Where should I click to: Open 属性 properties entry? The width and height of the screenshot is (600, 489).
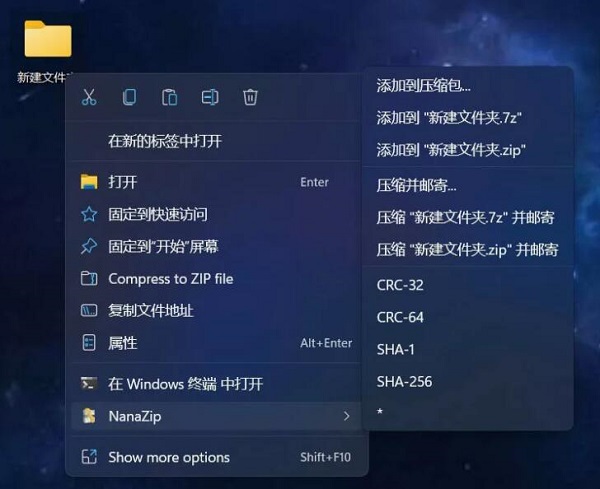123,343
